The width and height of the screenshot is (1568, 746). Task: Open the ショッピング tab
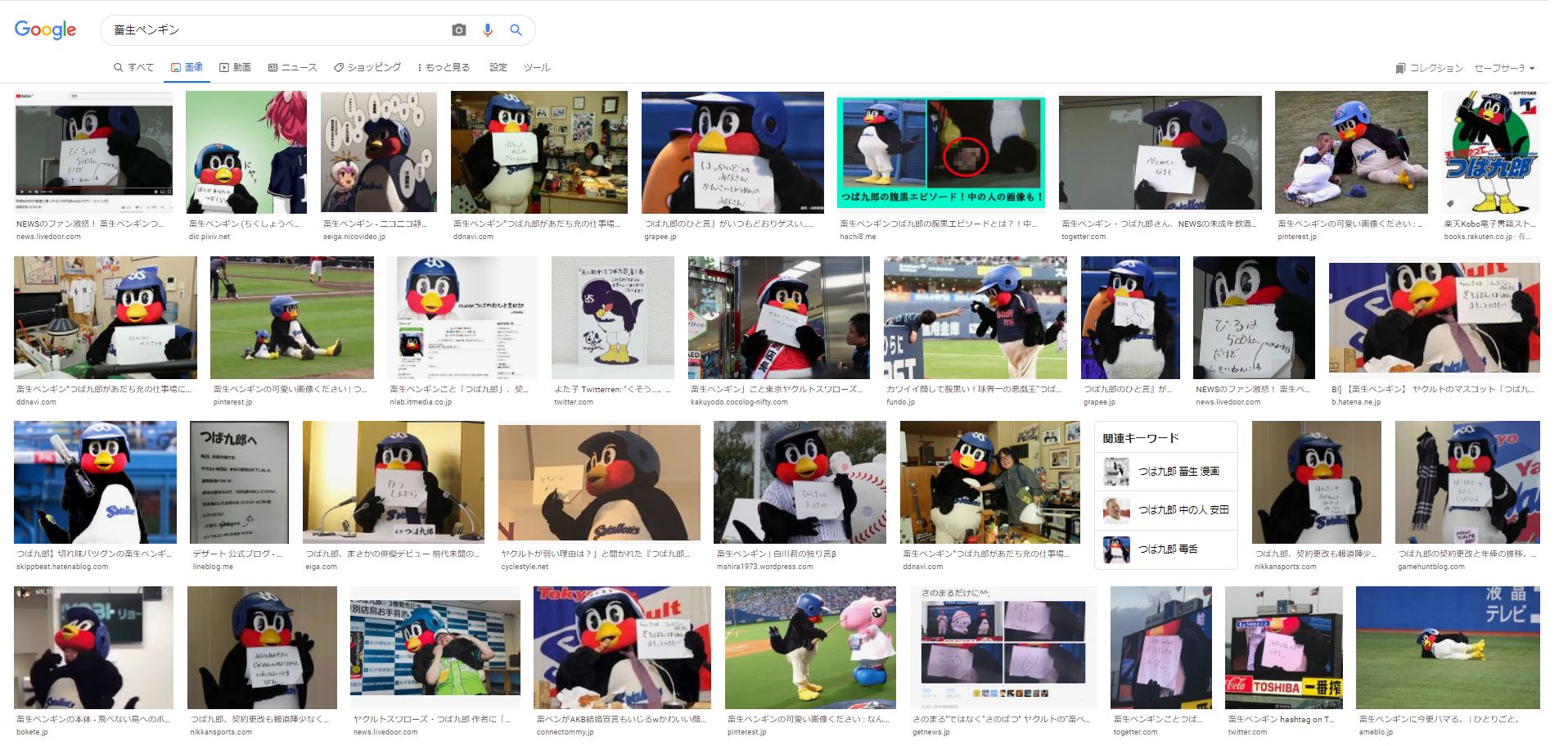click(x=367, y=67)
